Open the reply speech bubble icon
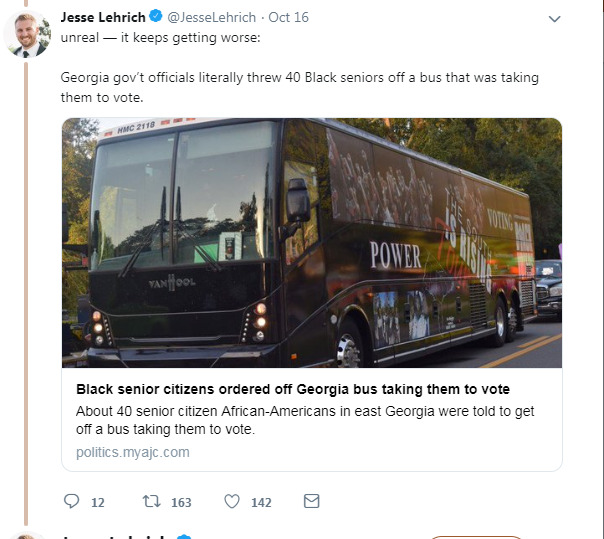 point(72,501)
